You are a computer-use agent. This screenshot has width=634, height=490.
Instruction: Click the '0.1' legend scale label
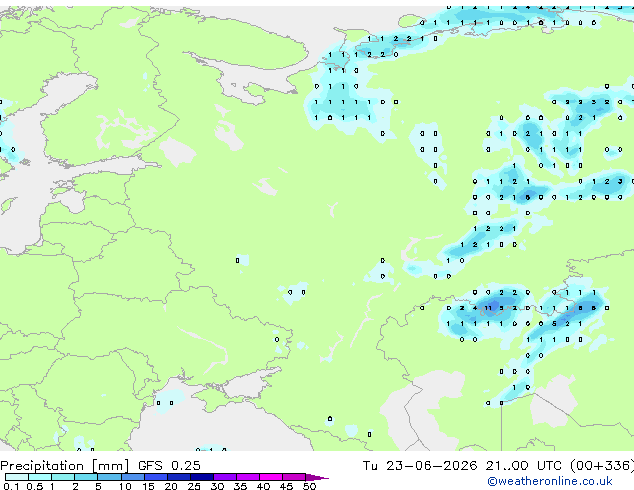click(11, 486)
